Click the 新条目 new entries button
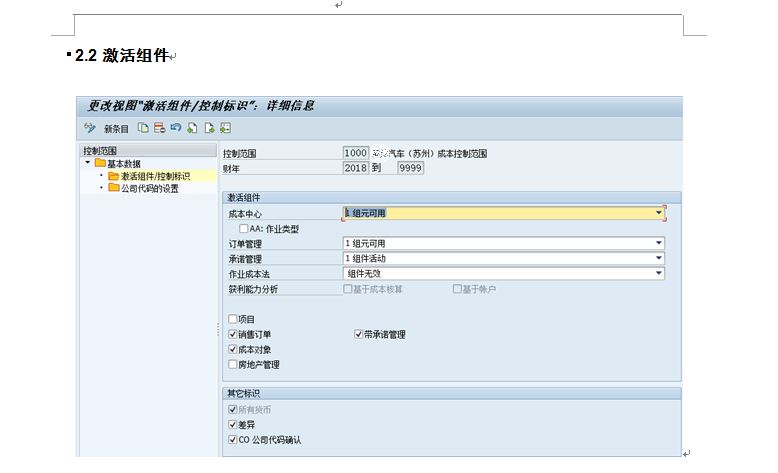Screen dimensions: 778x473 click(116, 129)
